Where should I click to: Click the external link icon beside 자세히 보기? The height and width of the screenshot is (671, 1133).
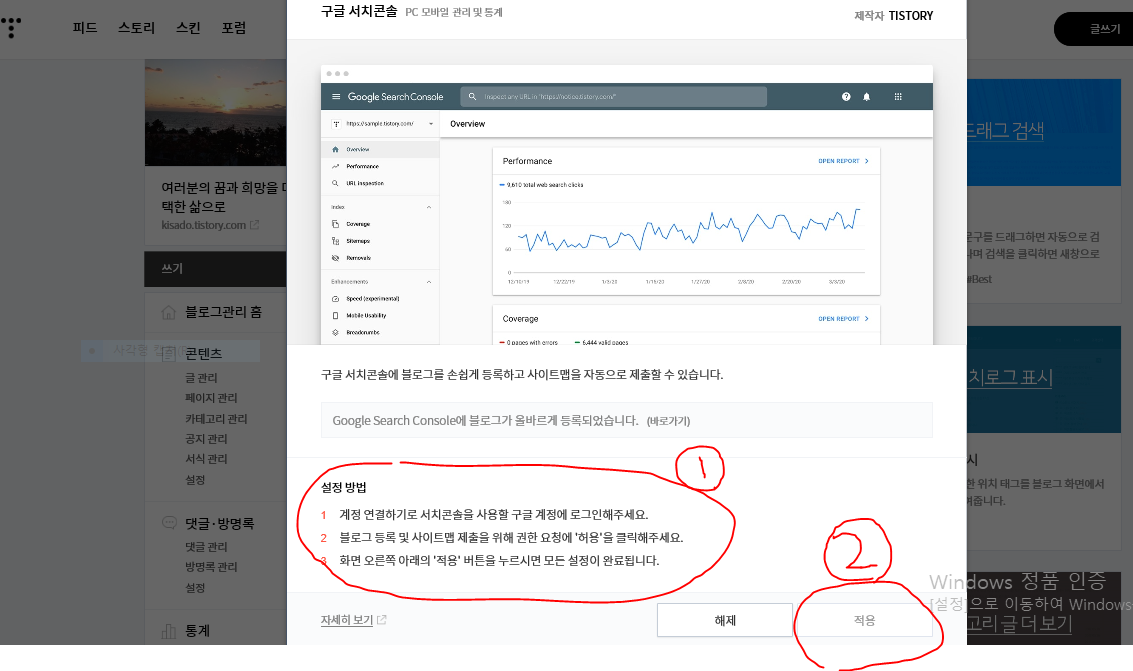click(x=382, y=620)
